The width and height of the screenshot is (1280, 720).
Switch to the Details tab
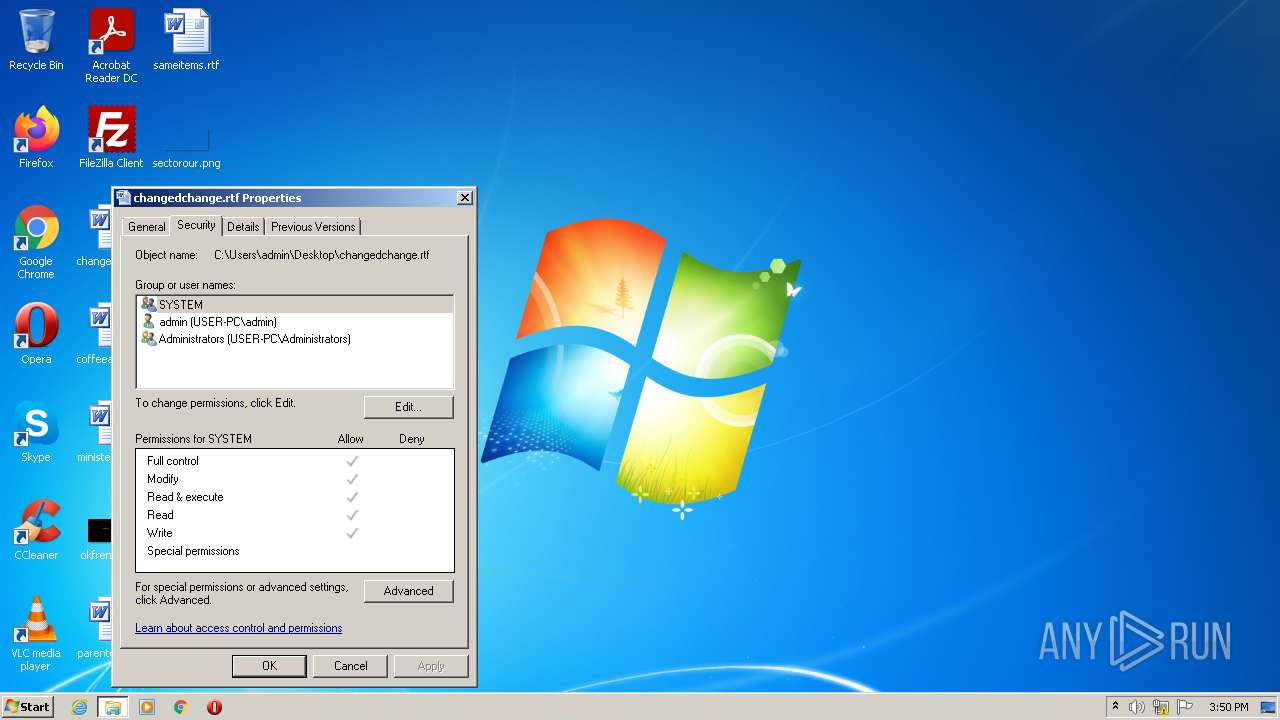(x=243, y=227)
